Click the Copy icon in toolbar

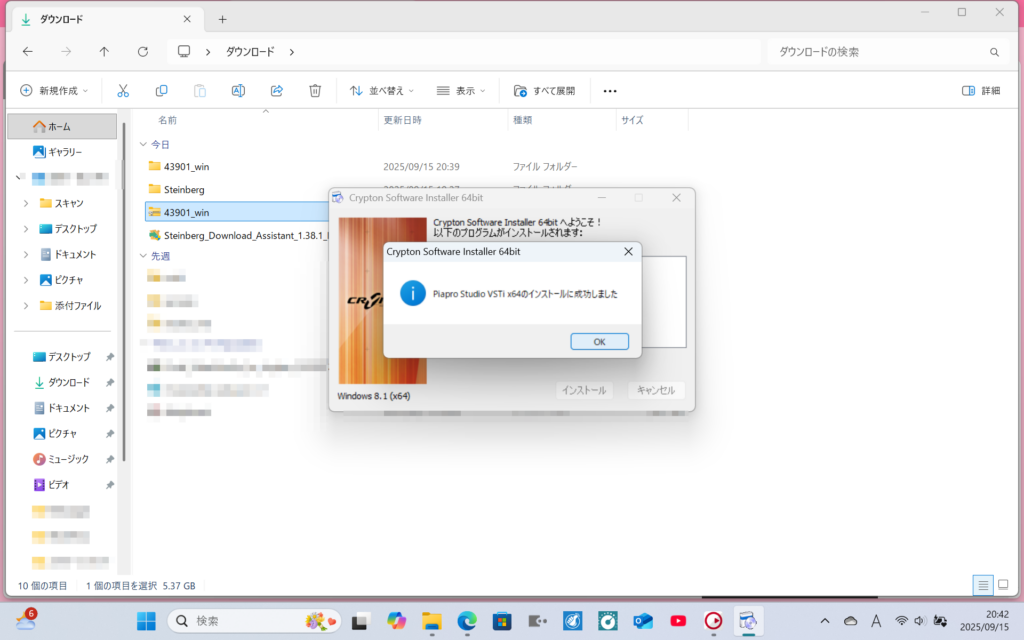coord(161,90)
